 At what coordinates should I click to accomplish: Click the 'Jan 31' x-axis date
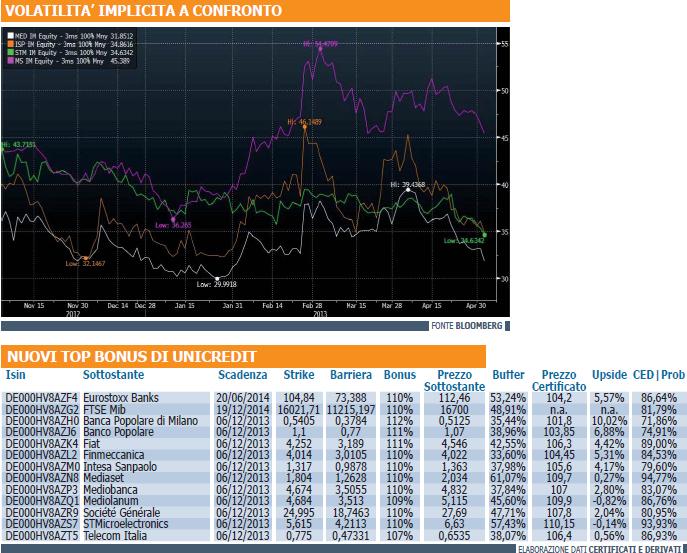(x=232, y=305)
